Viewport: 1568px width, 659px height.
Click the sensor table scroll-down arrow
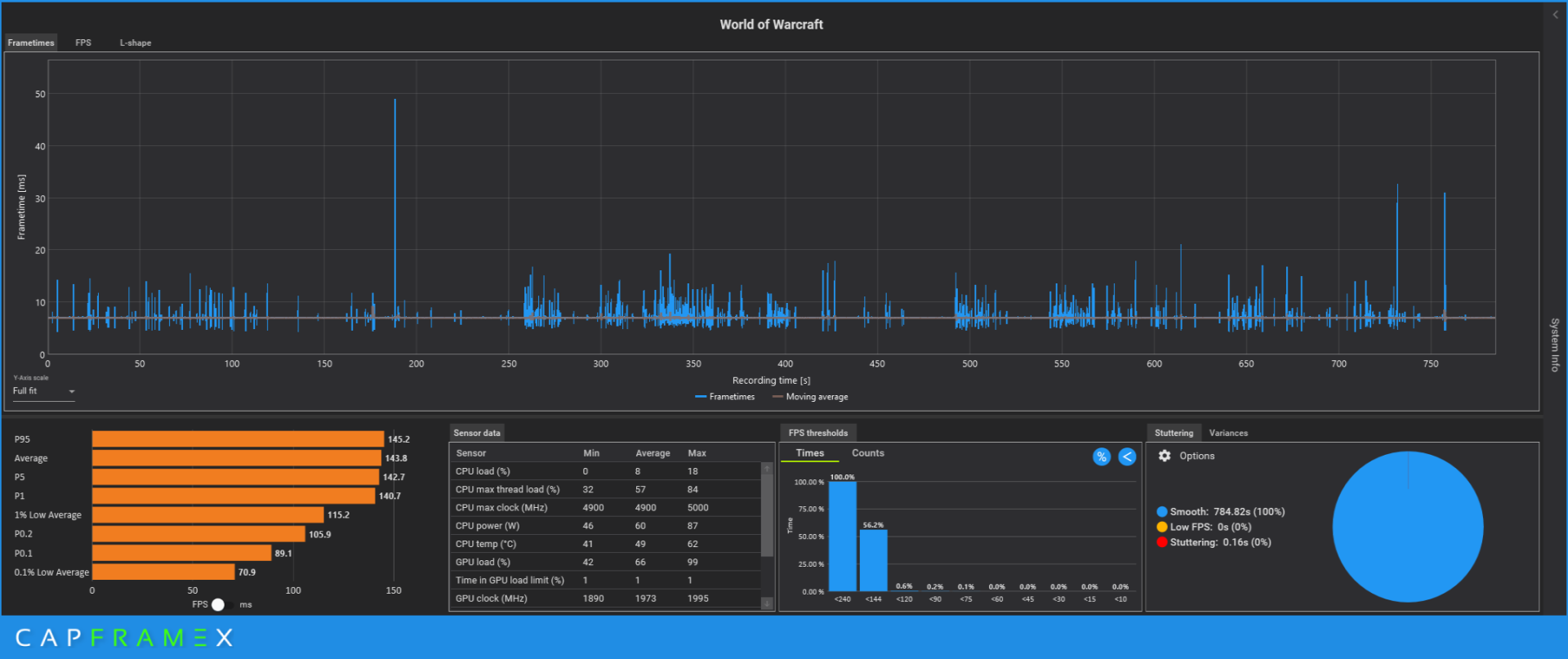click(767, 603)
